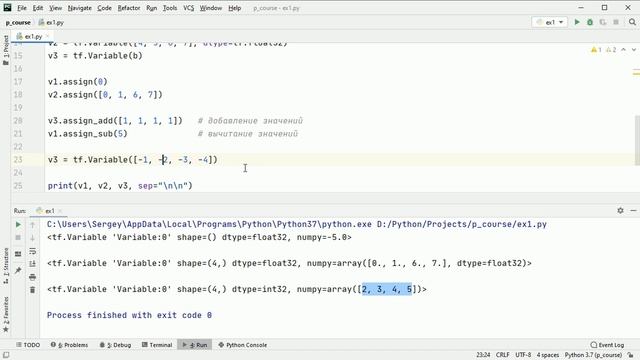This screenshot has width=640, height=360.
Task: Open the Edit menu
Action: coord(38,8)
